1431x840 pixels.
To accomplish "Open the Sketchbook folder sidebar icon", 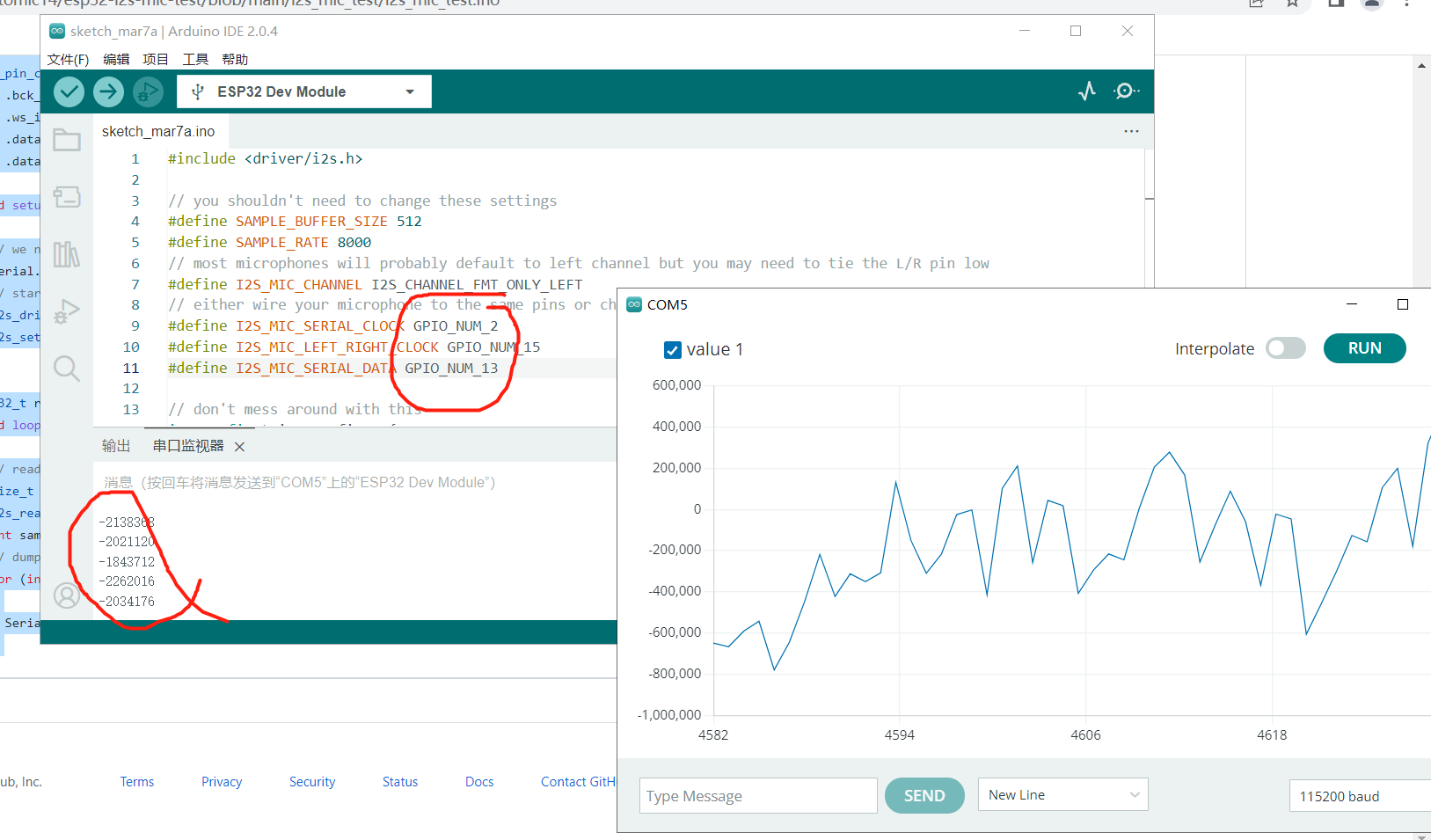I will [x=67, y=141].
